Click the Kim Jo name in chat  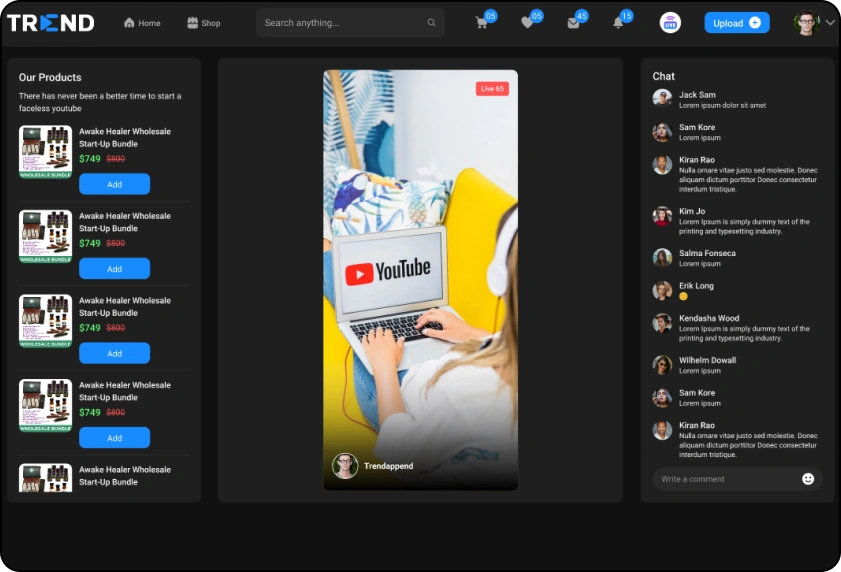point(692,211)
